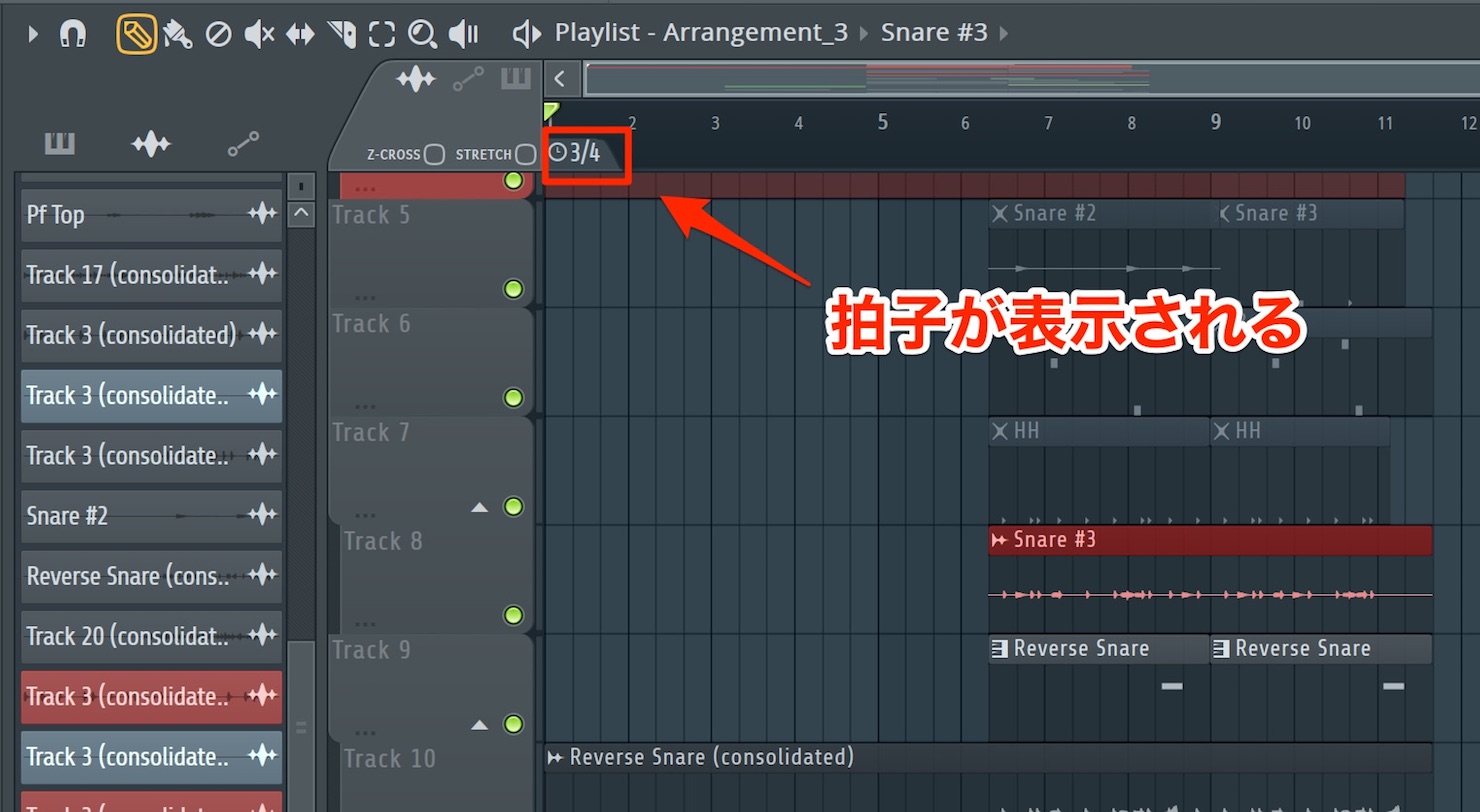Expand Track 7 group triangle
The image size is (1480, 812).
point(480,508)
